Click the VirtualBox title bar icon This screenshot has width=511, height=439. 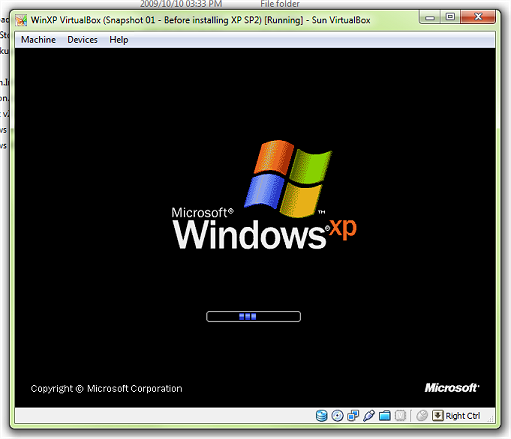tap(21, 20)
